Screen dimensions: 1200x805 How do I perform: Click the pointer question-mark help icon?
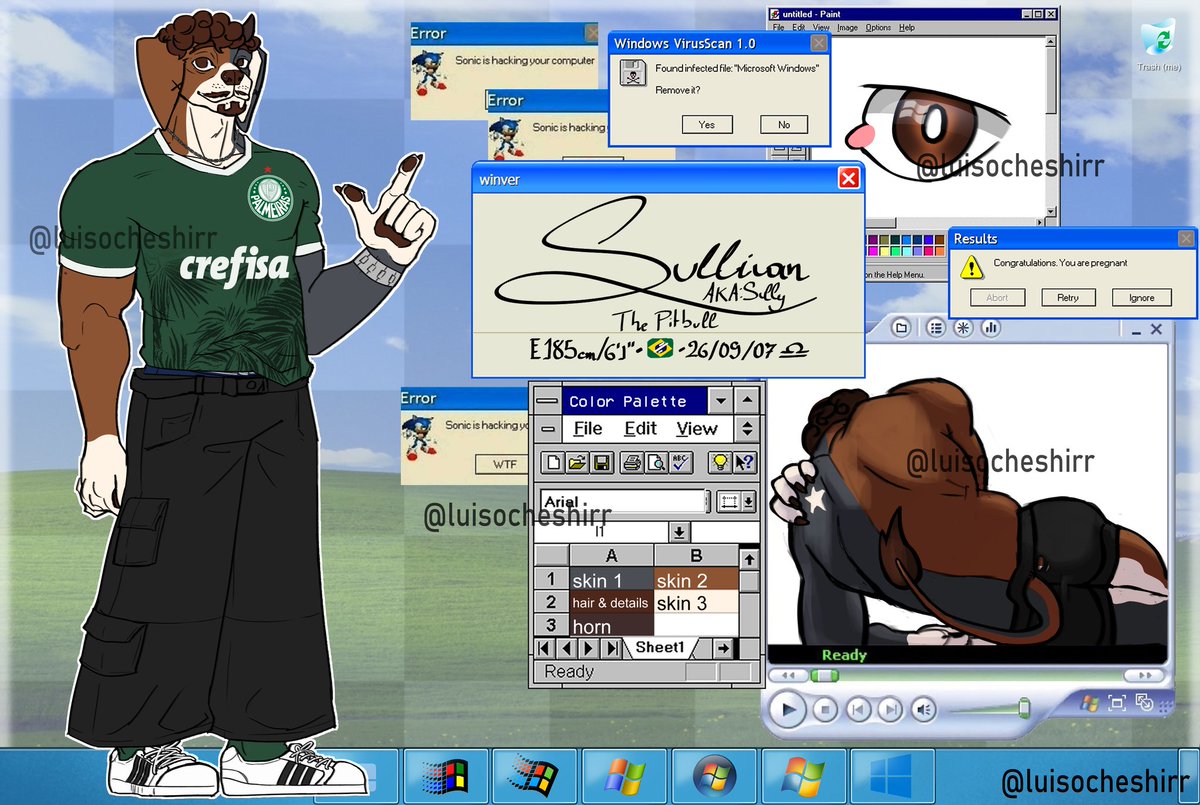tap(744, 462)
